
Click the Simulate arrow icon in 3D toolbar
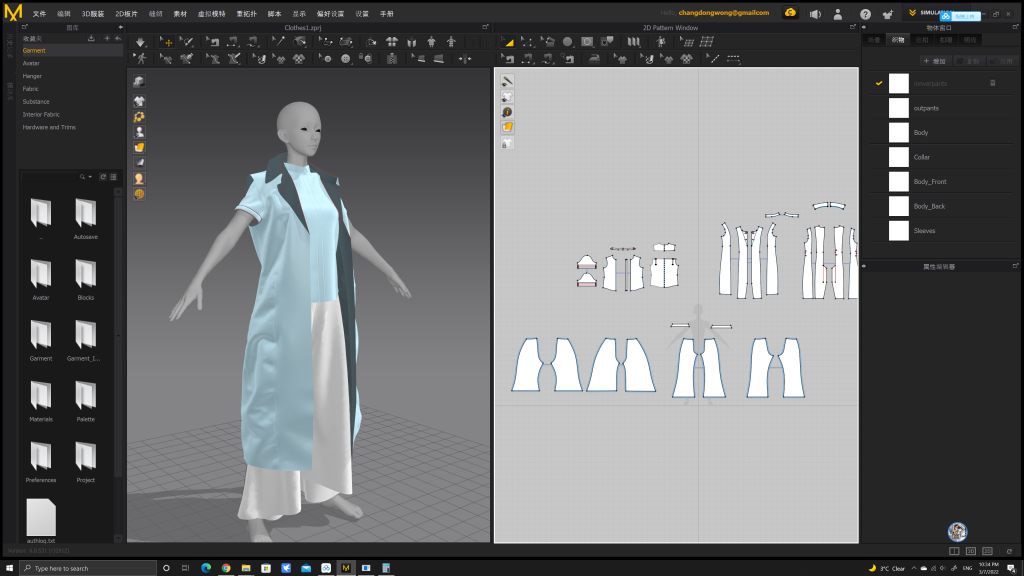(x=140, y=42)
